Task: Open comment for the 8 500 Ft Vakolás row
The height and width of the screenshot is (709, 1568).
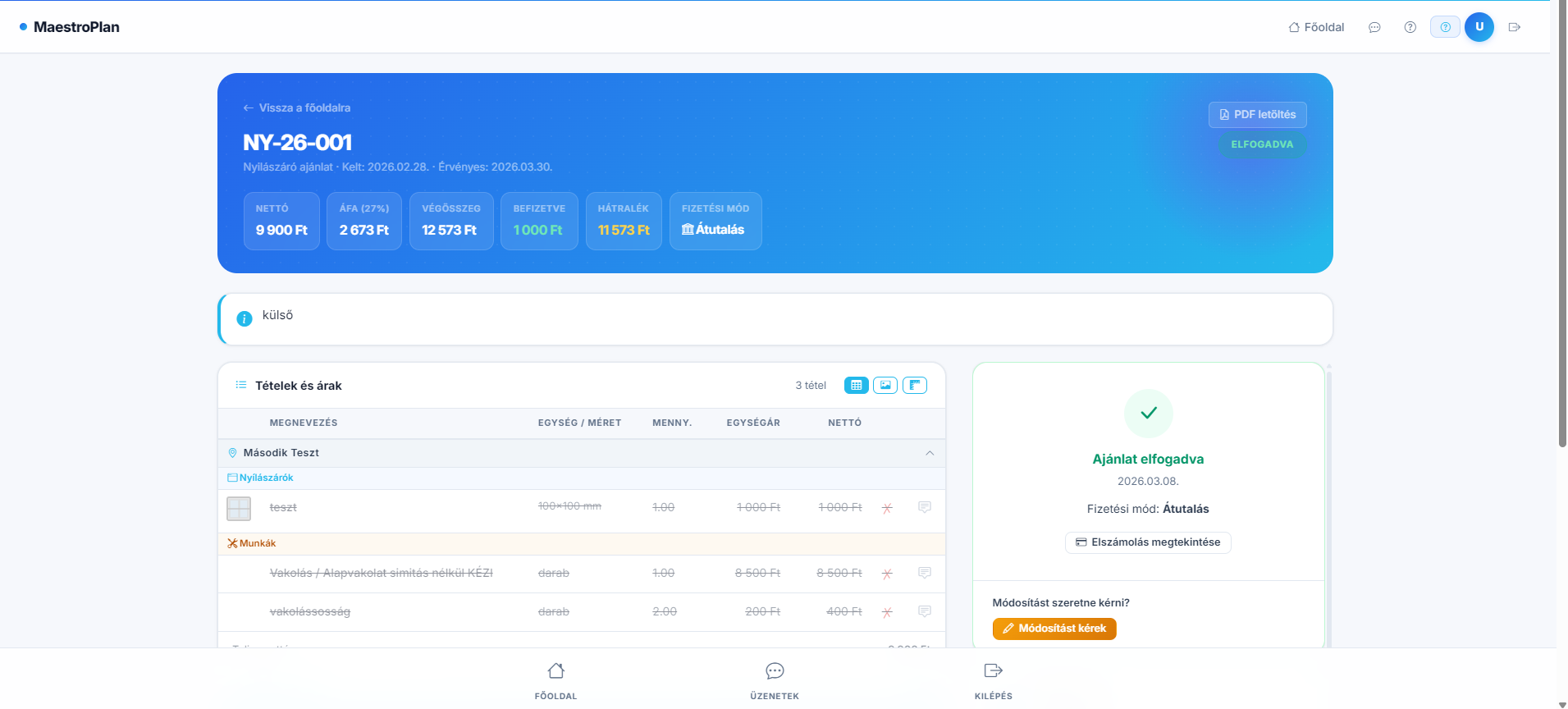Action: coord(925,573)
